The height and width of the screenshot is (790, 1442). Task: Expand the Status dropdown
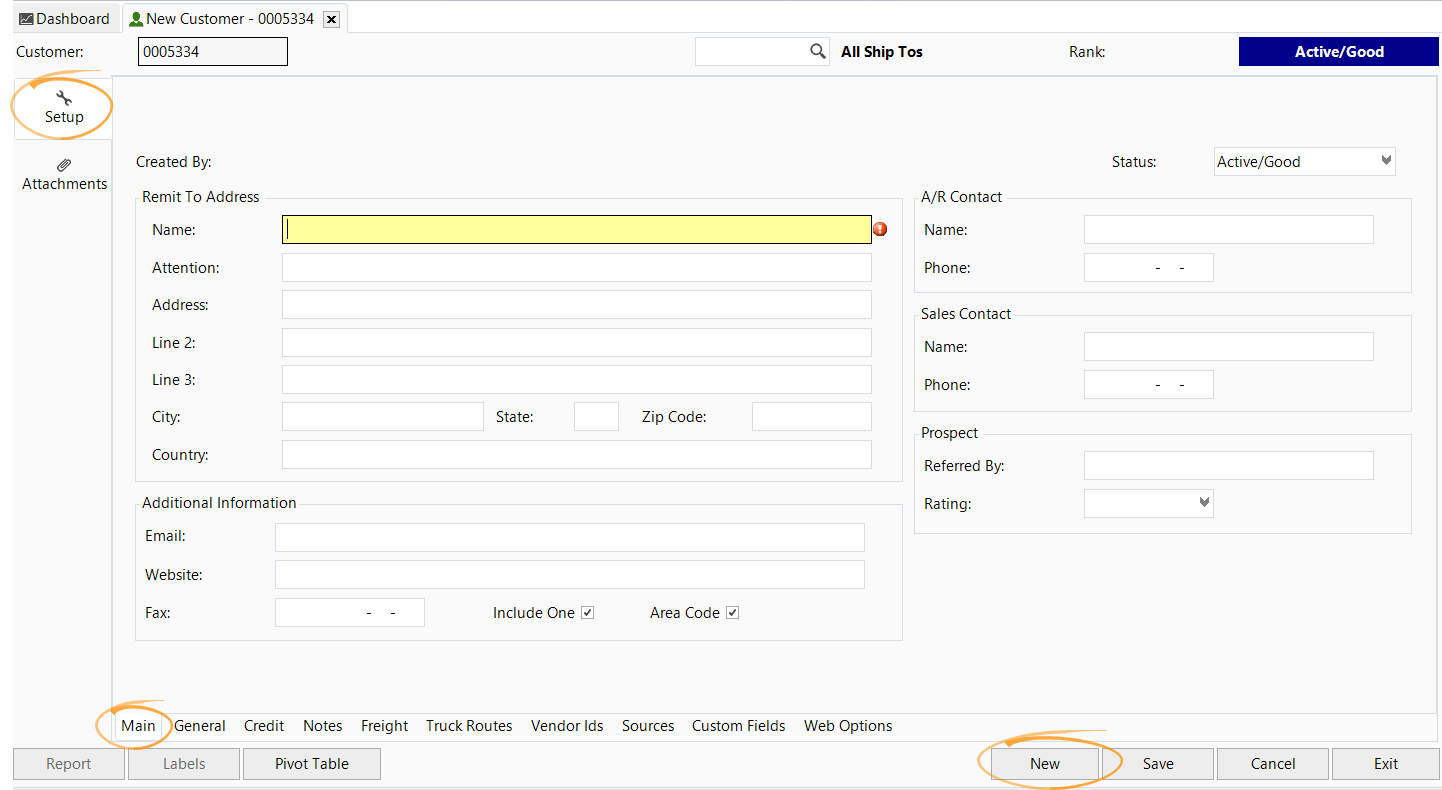pos(1386,161)
